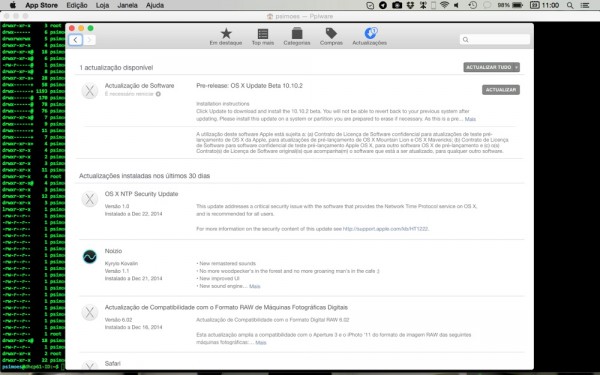
Task: Click the Terminal prompt line in Ppiware window
Action: (x=33, y=367)
